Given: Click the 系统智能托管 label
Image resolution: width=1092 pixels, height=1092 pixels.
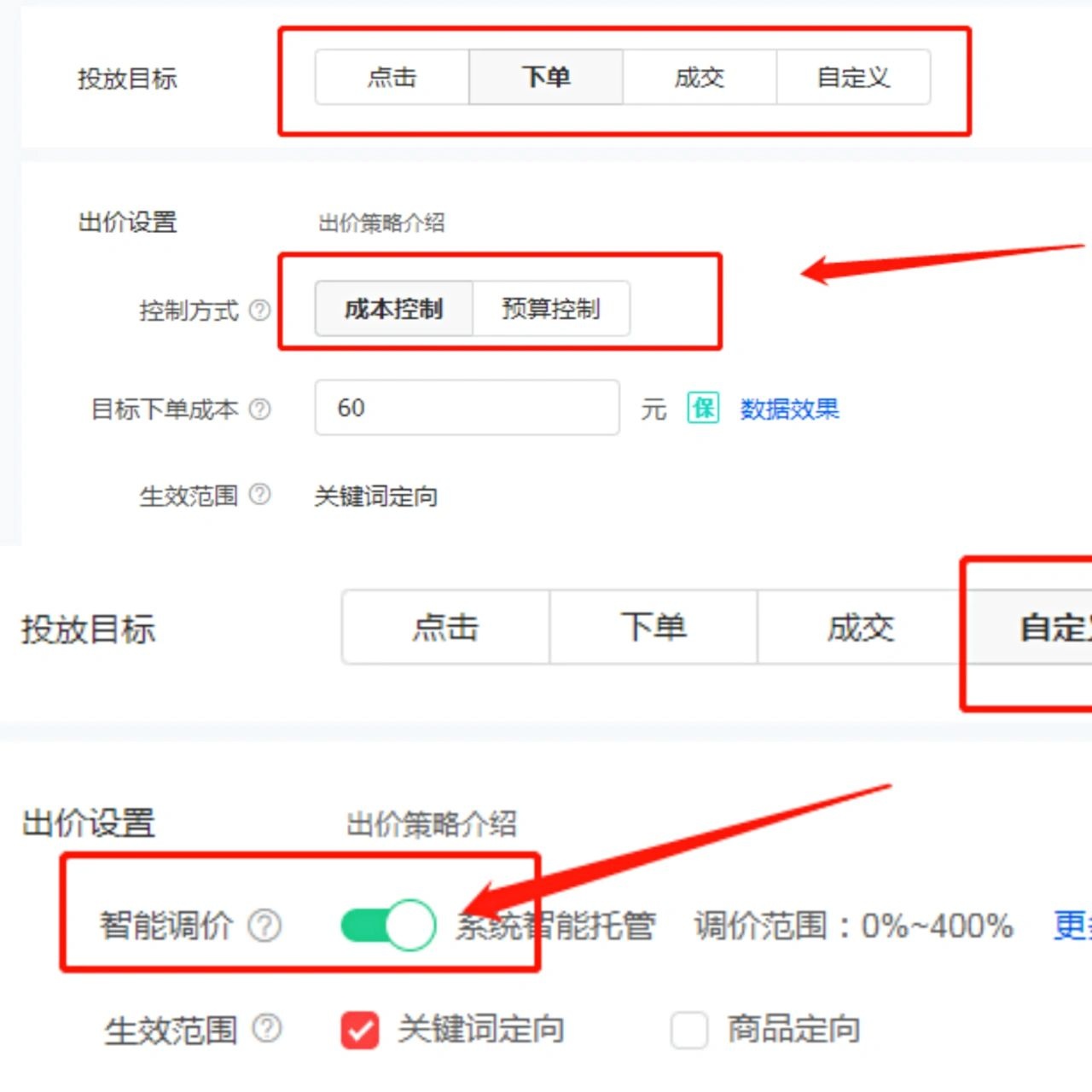Looking at the screenshot, I should pos(555,926).
